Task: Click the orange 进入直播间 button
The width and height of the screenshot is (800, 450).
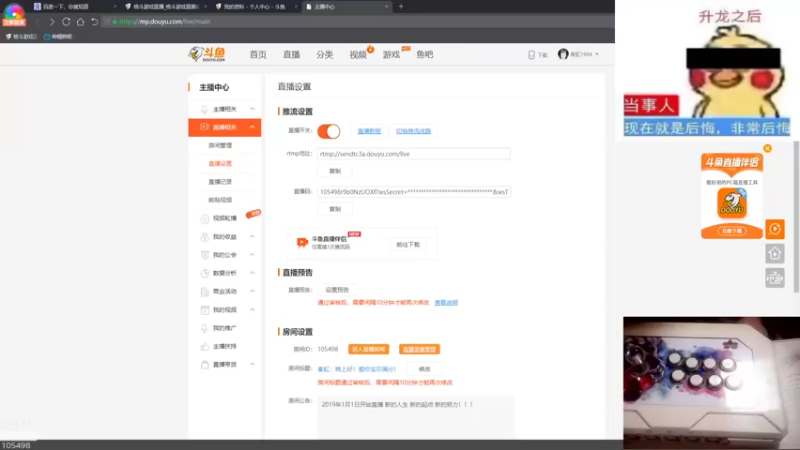Action: click(368, 349)
